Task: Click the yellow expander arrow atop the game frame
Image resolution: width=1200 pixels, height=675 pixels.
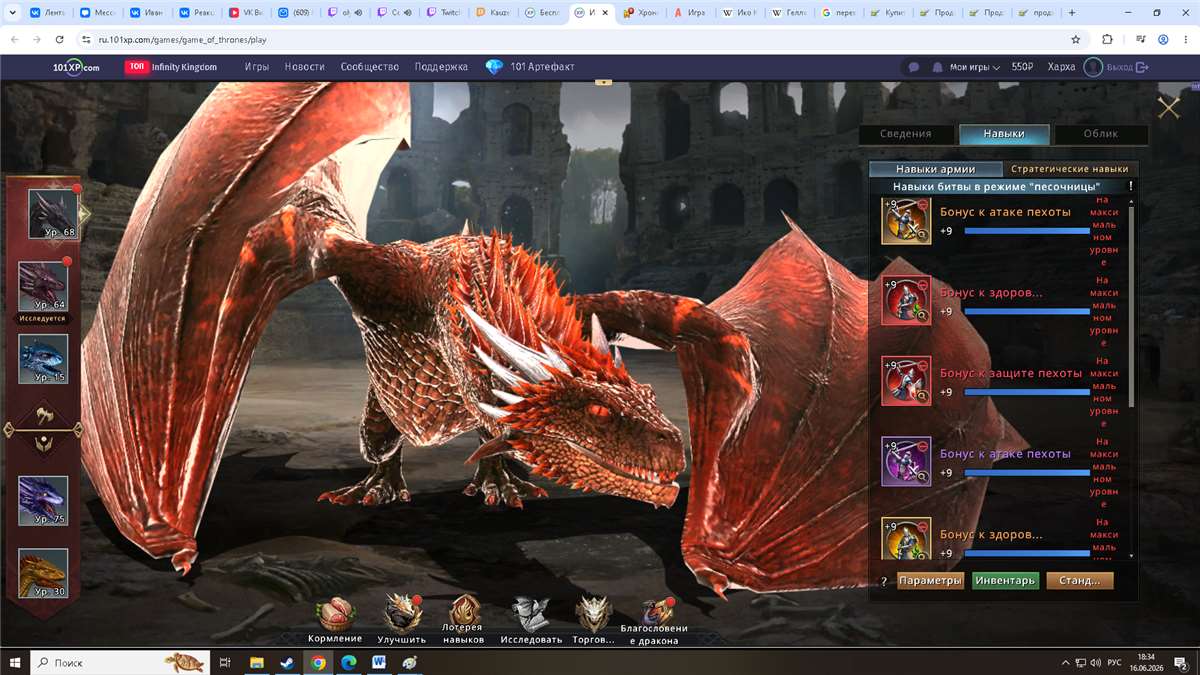Action: [x=601, y=83]
